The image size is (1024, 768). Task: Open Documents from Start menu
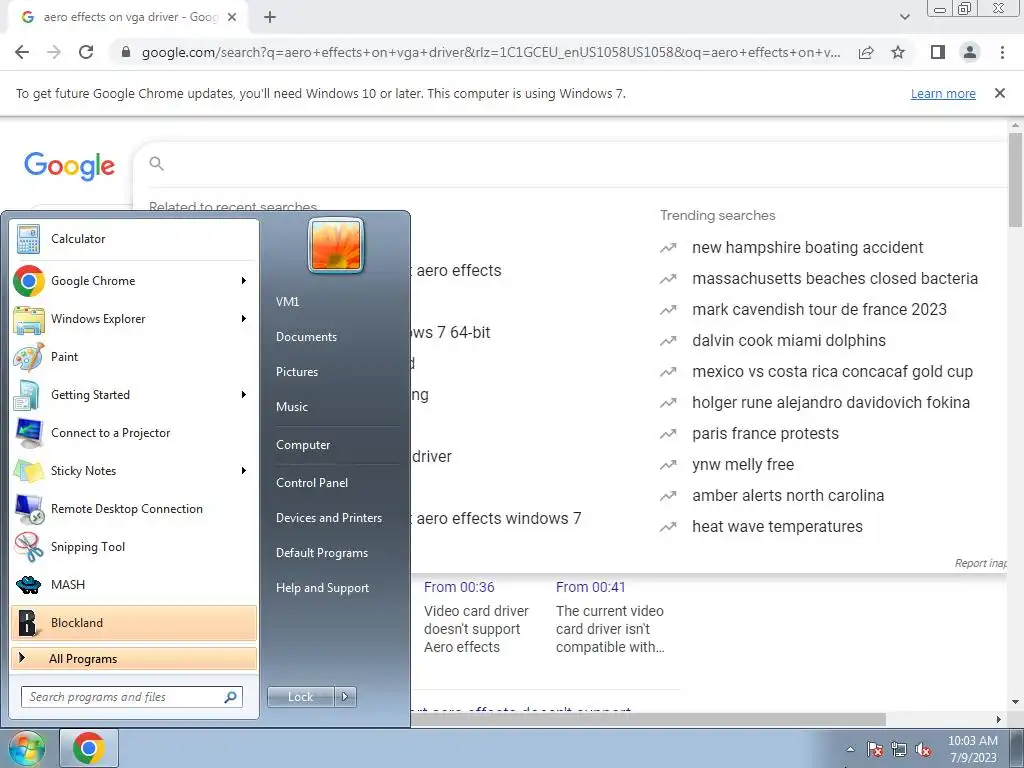click(306, 337)
